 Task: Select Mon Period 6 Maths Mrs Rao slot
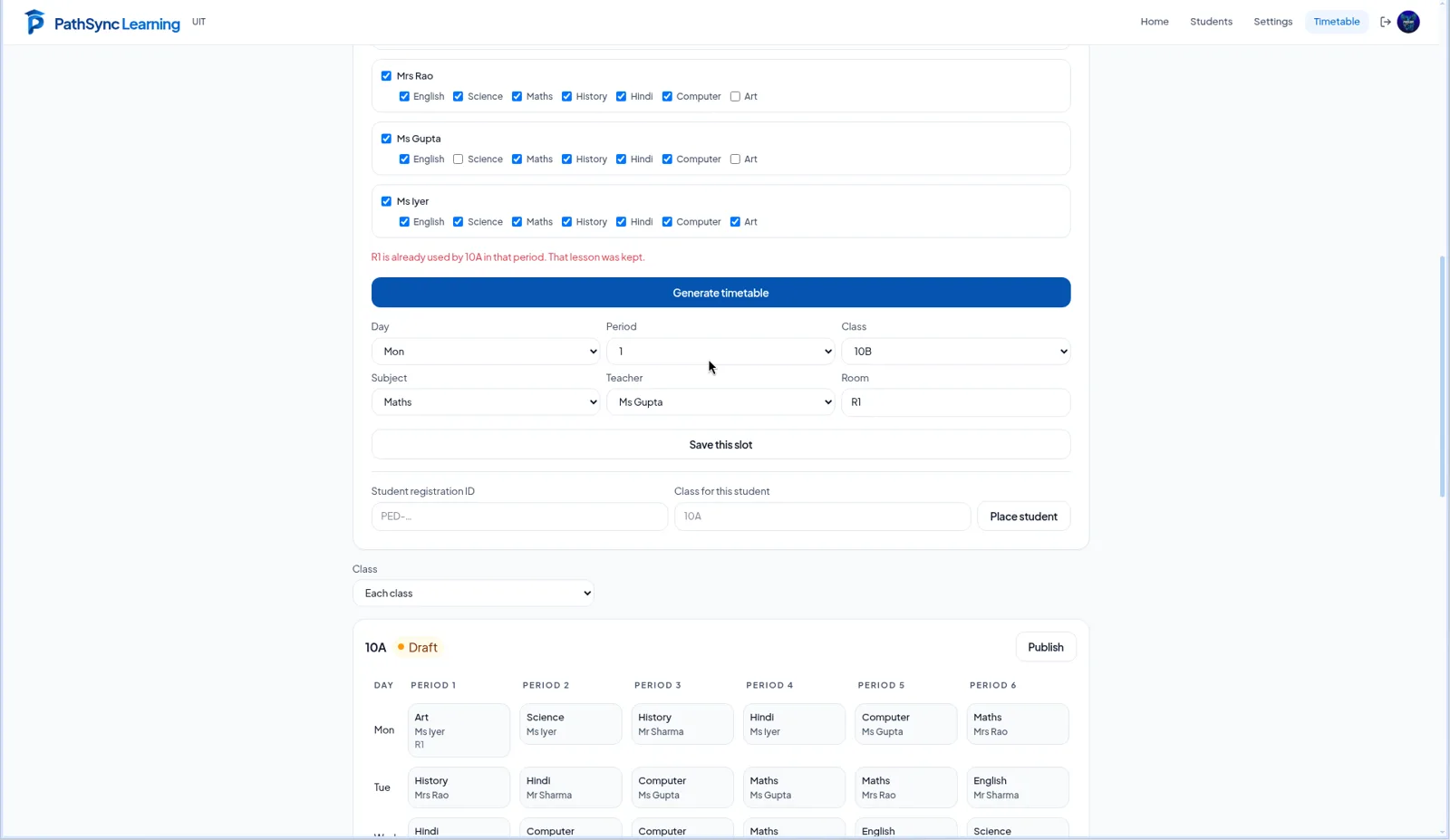point(1018,724)
